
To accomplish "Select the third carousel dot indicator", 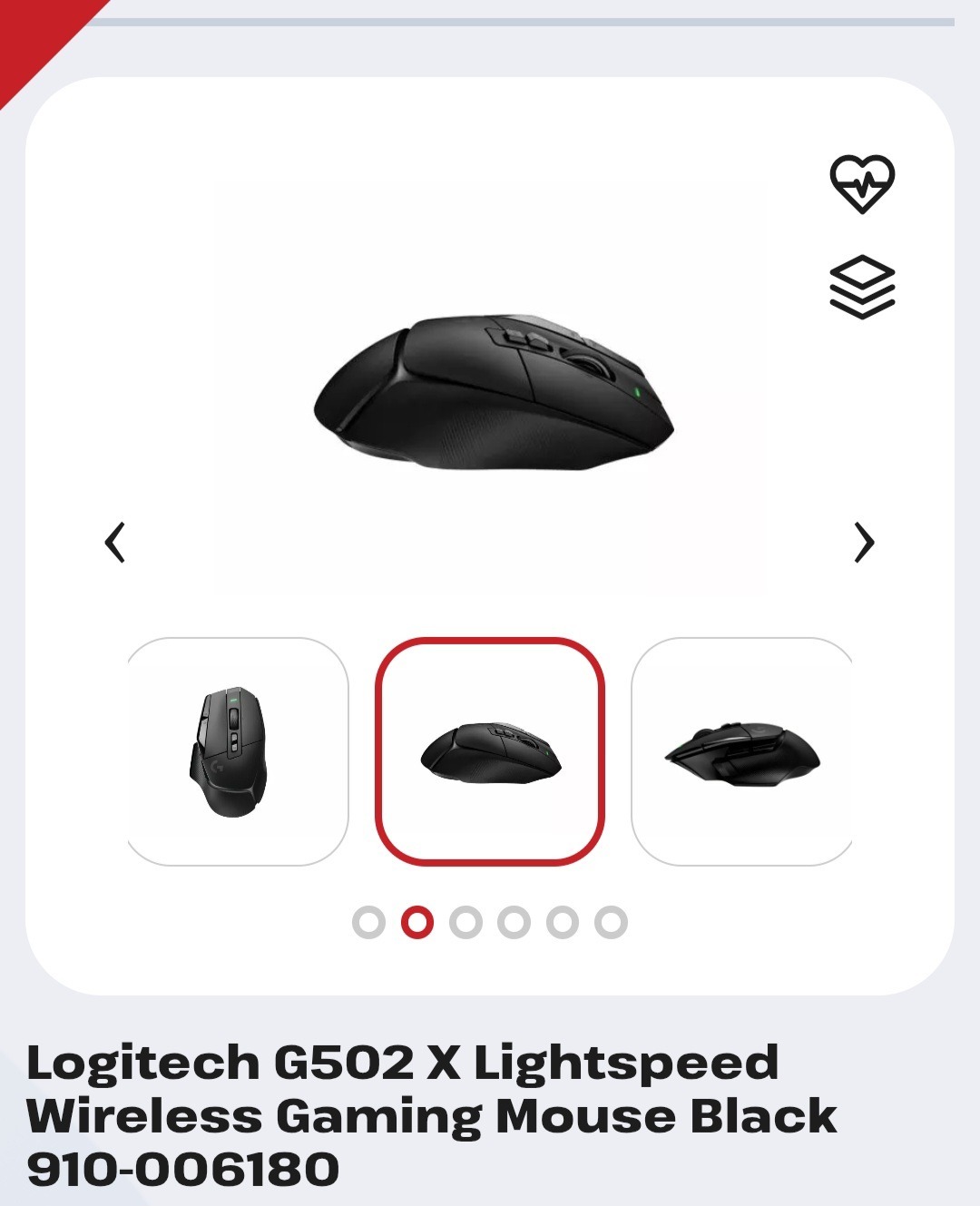I will pyautogui.click(x=465, y=922).
